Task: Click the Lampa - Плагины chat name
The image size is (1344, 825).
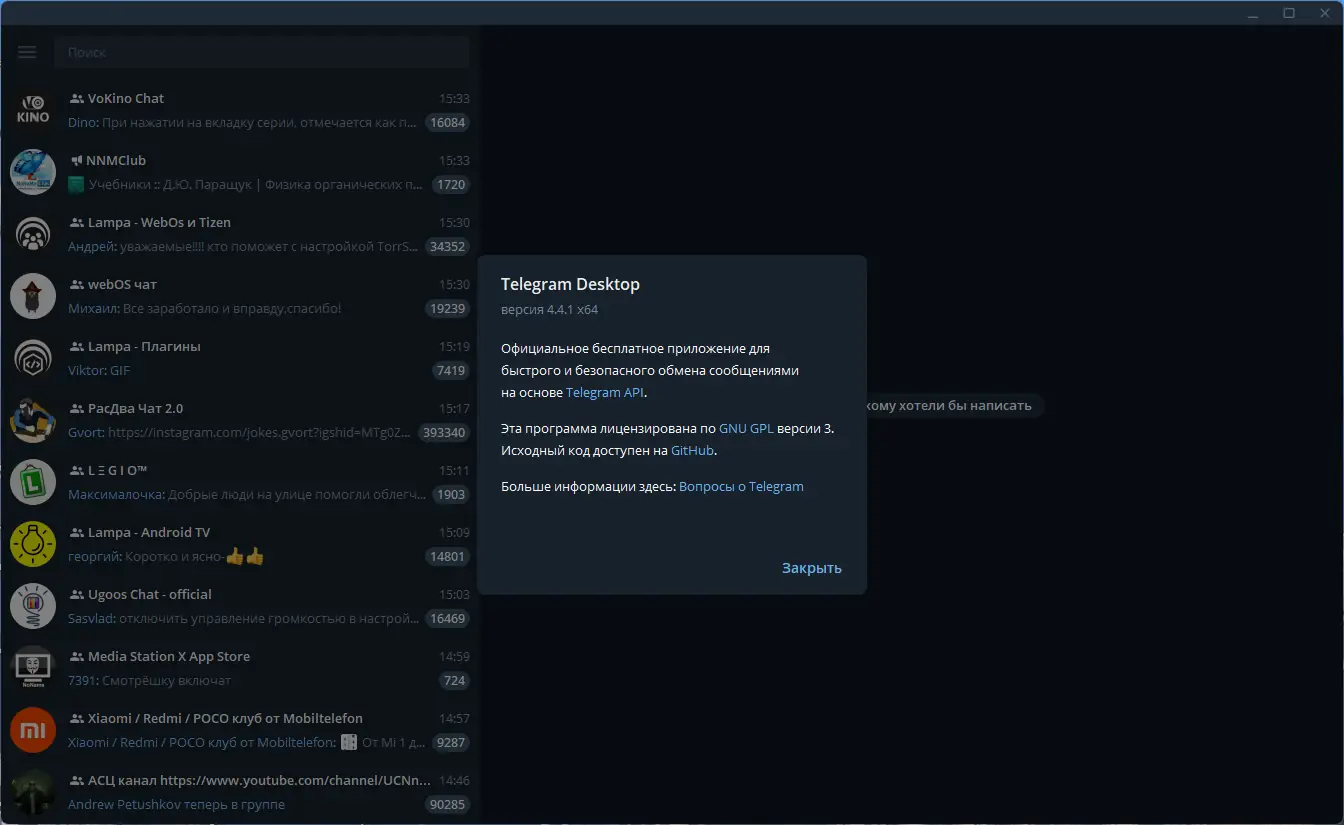Action: point(144,347)
